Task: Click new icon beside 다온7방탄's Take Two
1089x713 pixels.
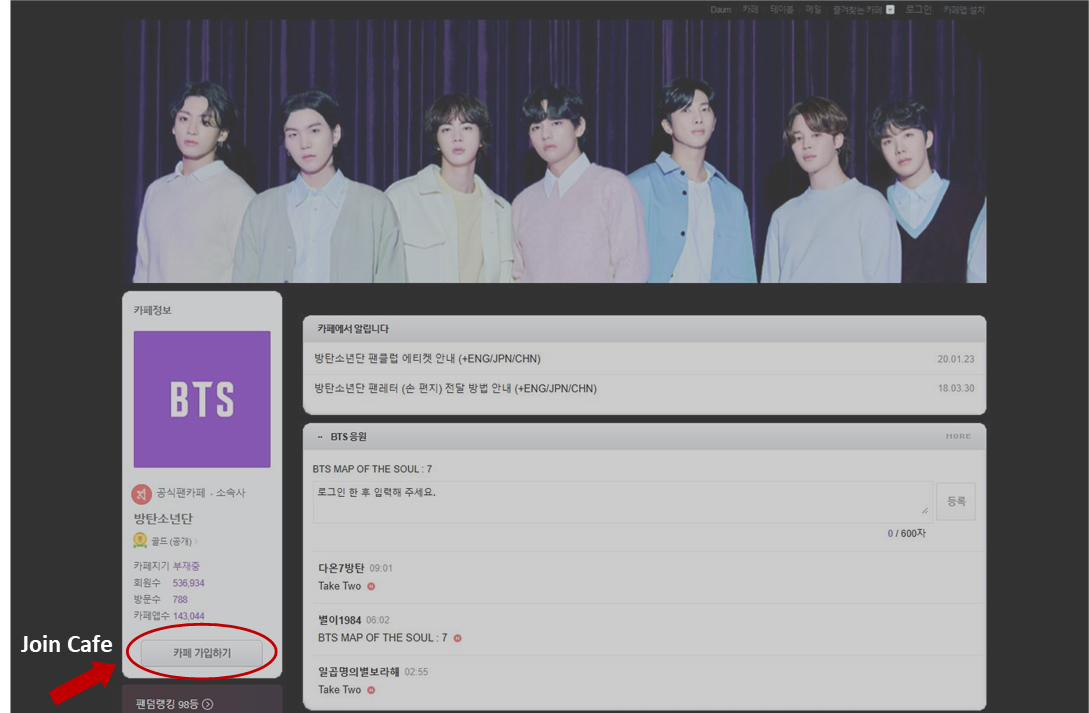Action: [x=371, y=587]
